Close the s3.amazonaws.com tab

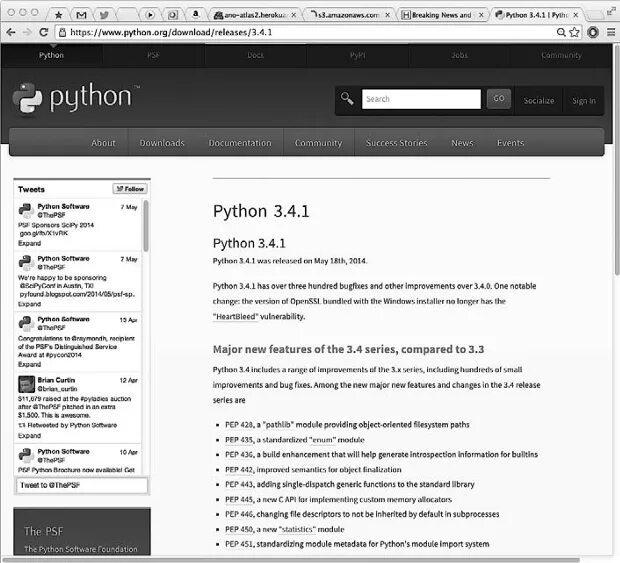(x=388, y=15)
